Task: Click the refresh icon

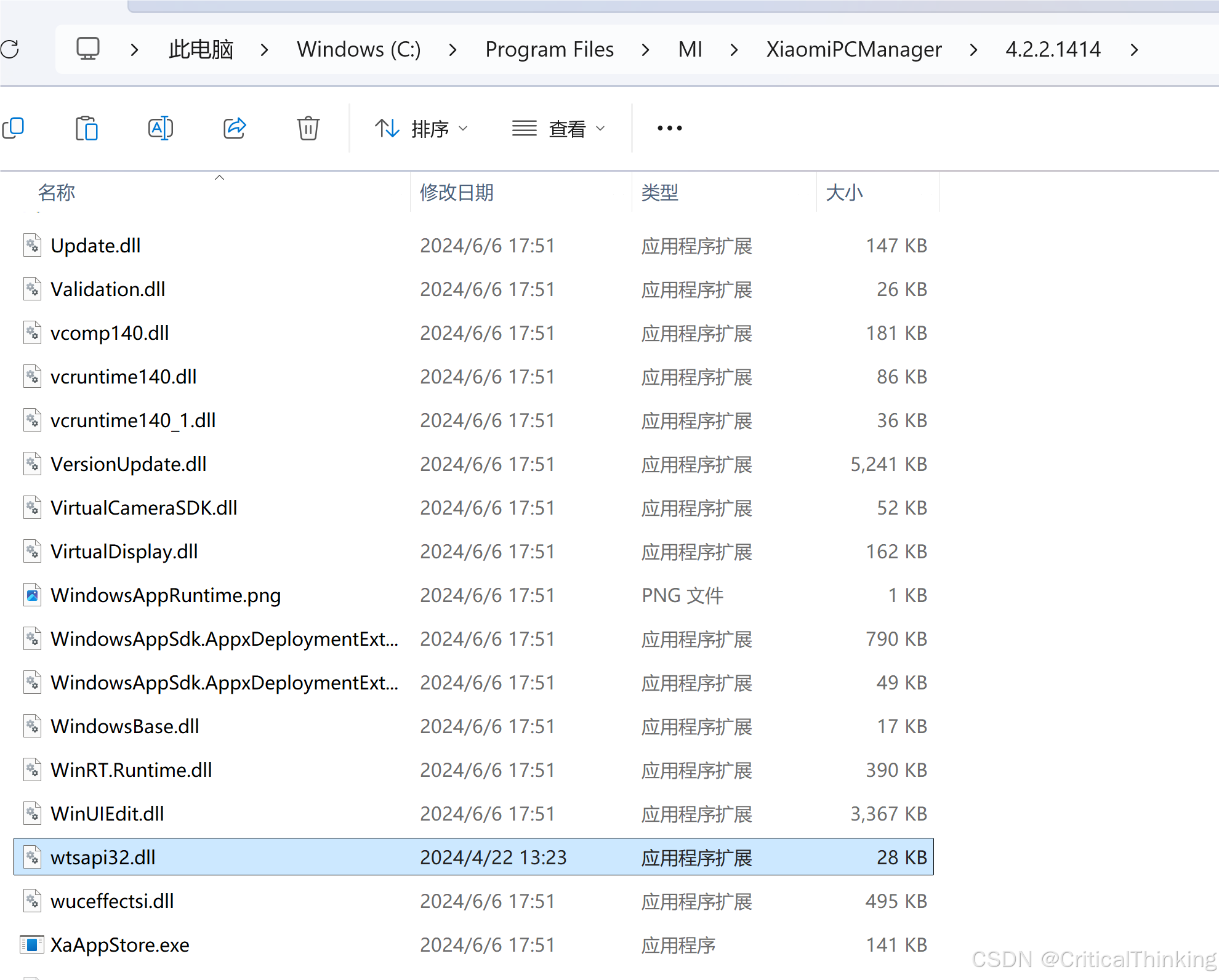Action: (10, 49)
